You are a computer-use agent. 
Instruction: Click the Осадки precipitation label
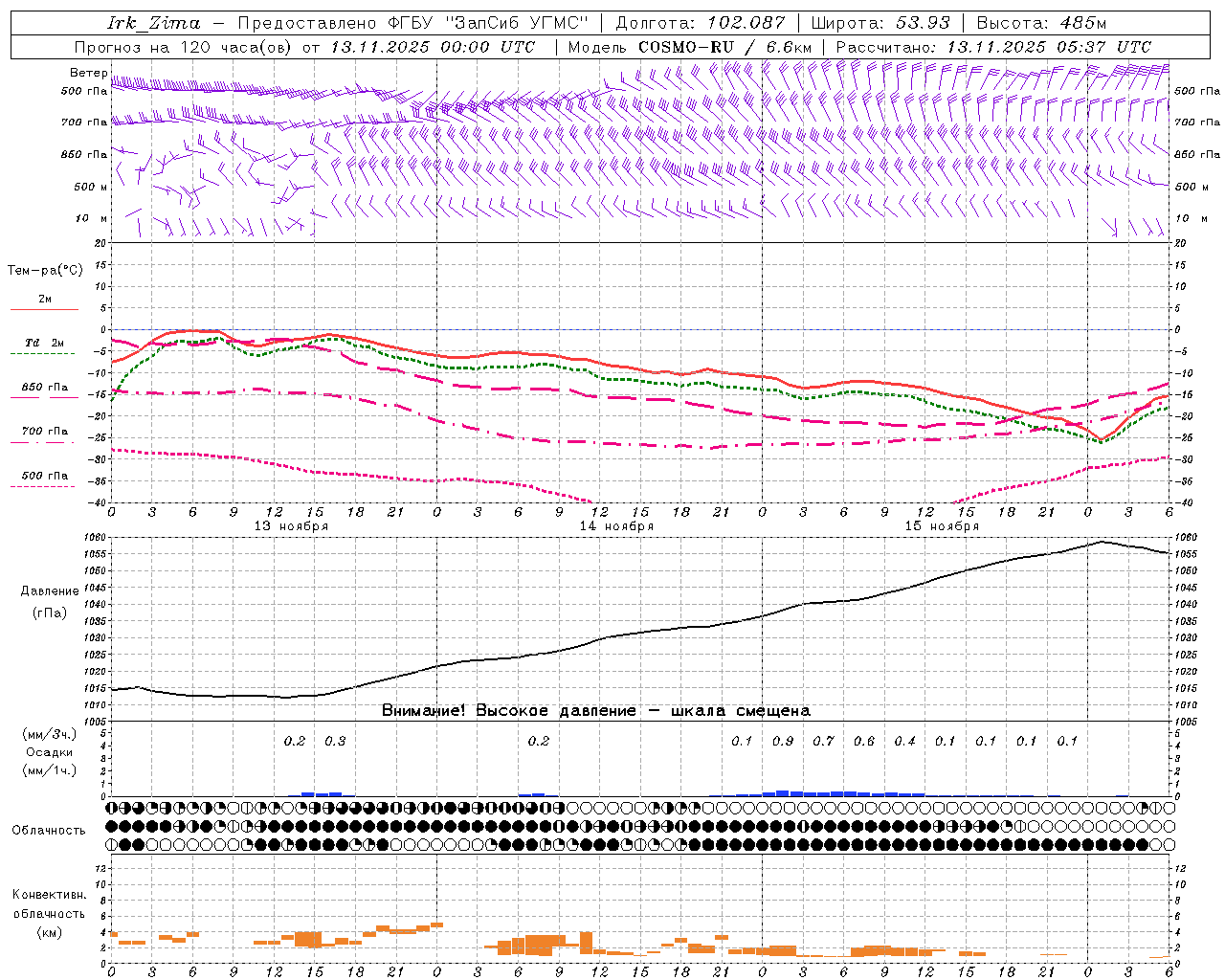(50, 752)
